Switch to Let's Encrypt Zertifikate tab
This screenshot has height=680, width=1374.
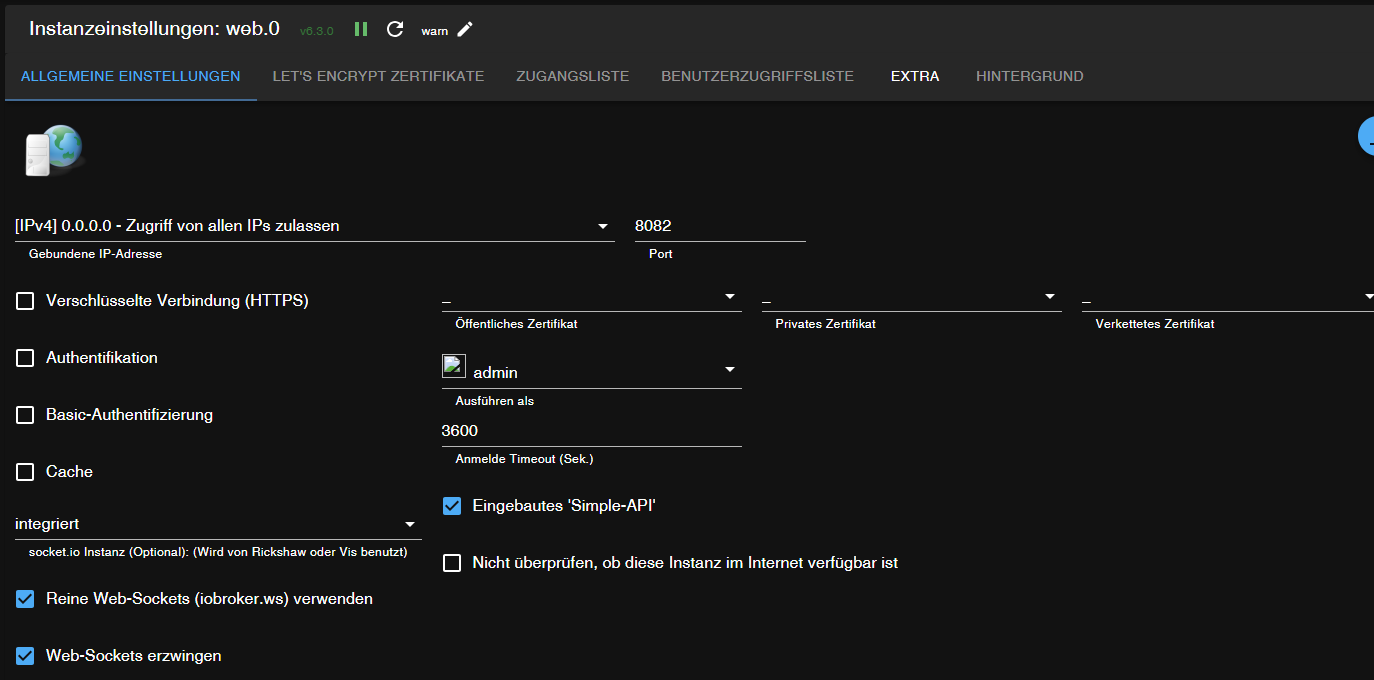click(378, 76)
